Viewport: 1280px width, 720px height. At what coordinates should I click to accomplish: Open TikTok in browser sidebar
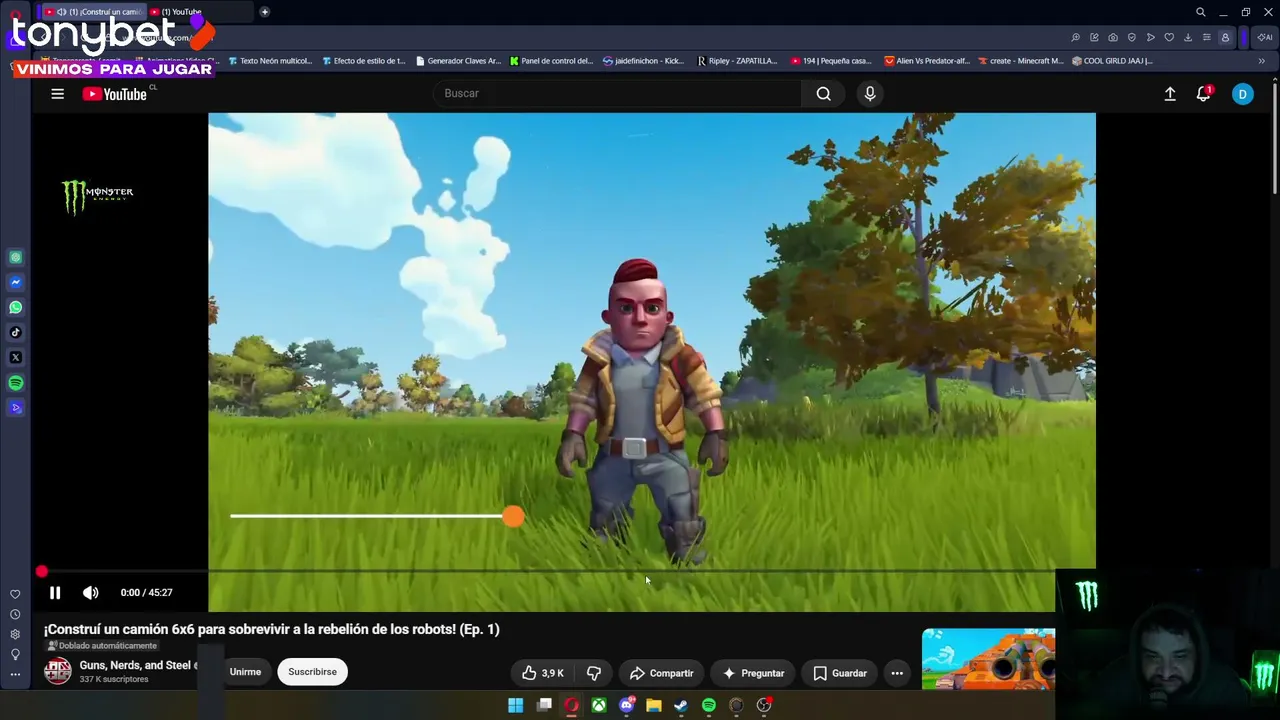tap(15, 332)
